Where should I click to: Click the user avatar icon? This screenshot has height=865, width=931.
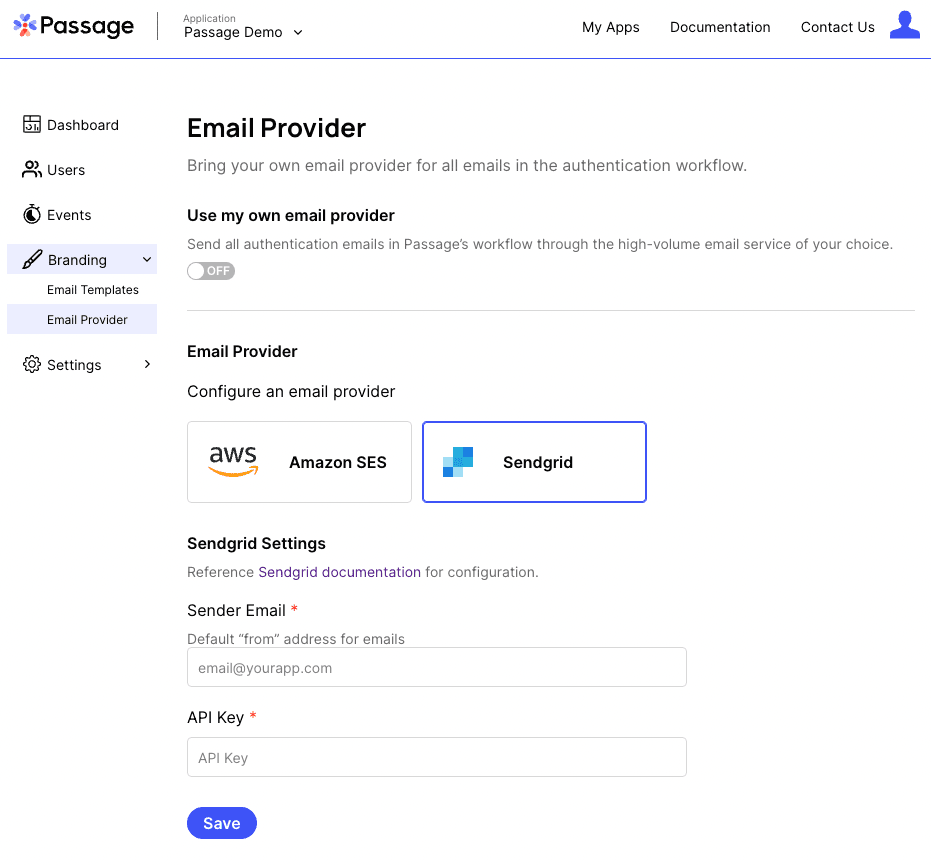[905, 25]
